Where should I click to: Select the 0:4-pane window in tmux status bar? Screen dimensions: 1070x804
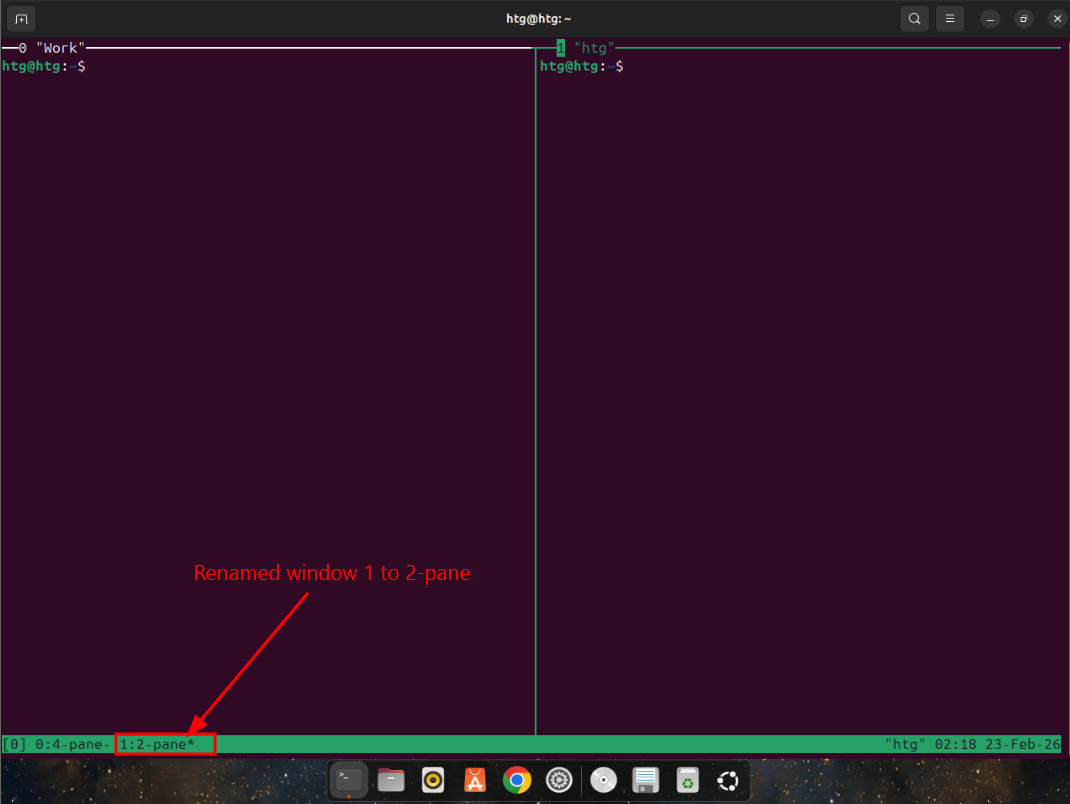[72, 744]
